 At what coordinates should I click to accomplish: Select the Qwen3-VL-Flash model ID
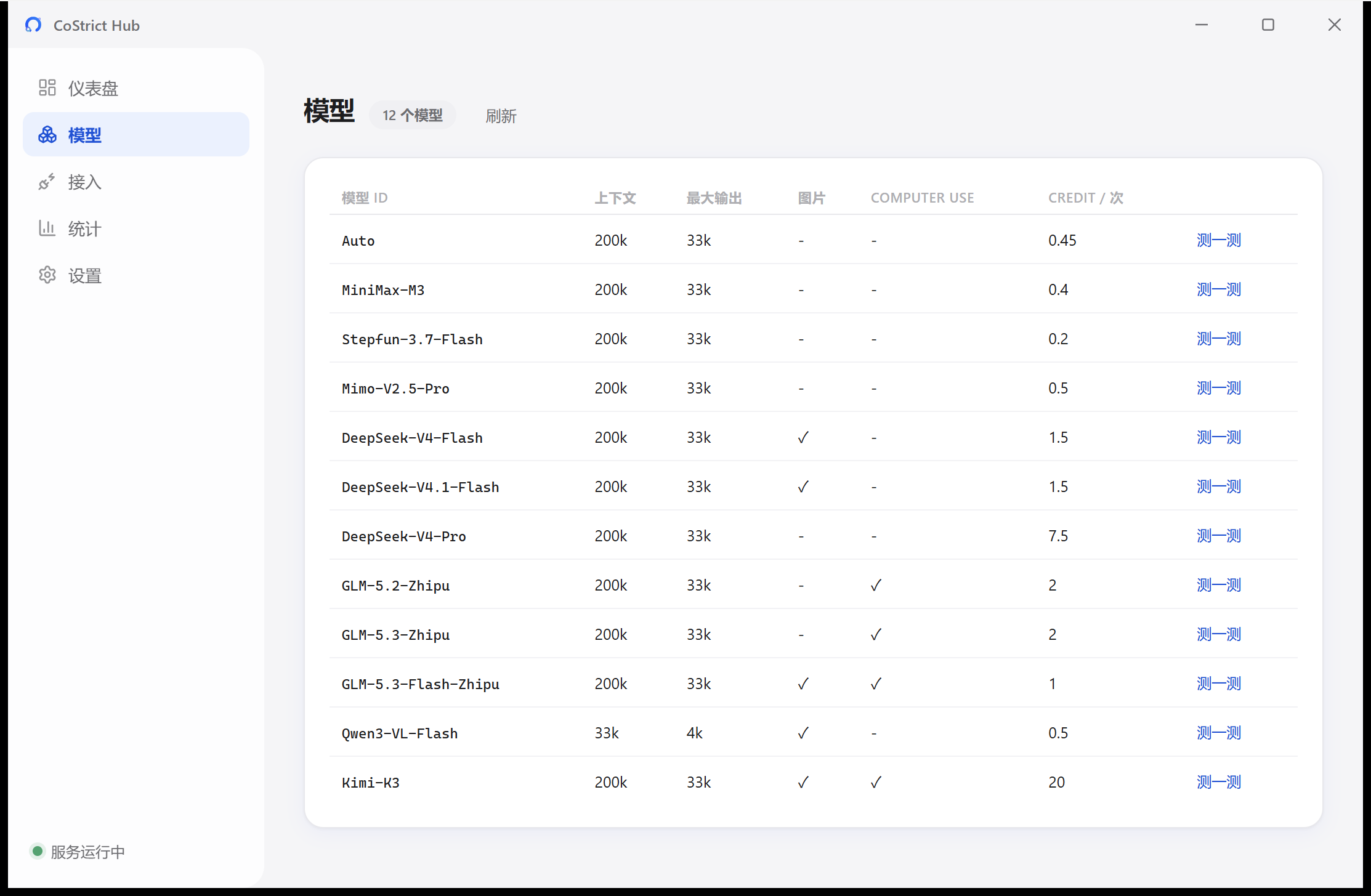(400, 733)
